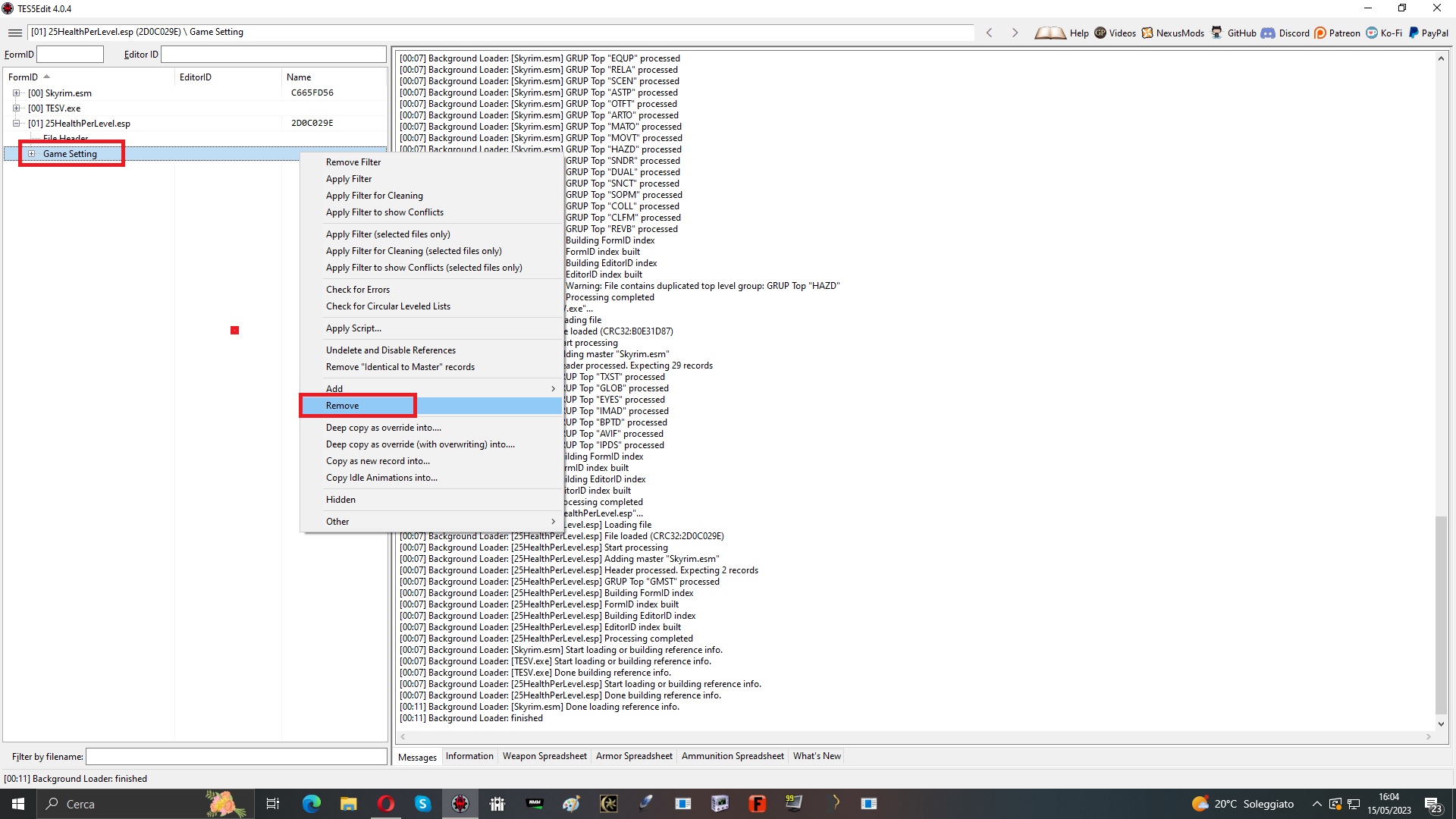Toggle Hidden in the context menu
This screenshot has width=1456, height=819.
(x=431, y=500)
